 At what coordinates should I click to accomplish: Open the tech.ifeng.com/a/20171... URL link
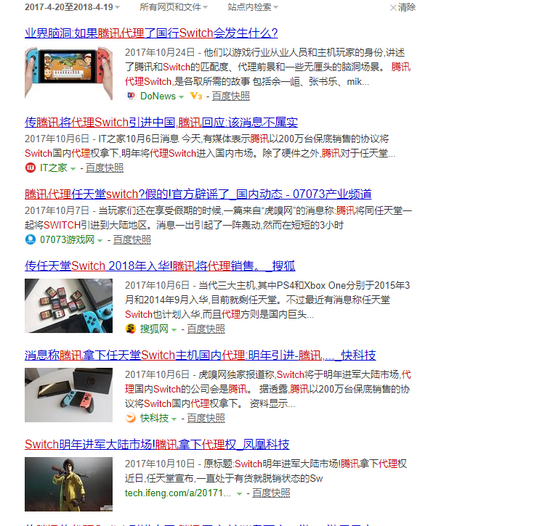178,493
